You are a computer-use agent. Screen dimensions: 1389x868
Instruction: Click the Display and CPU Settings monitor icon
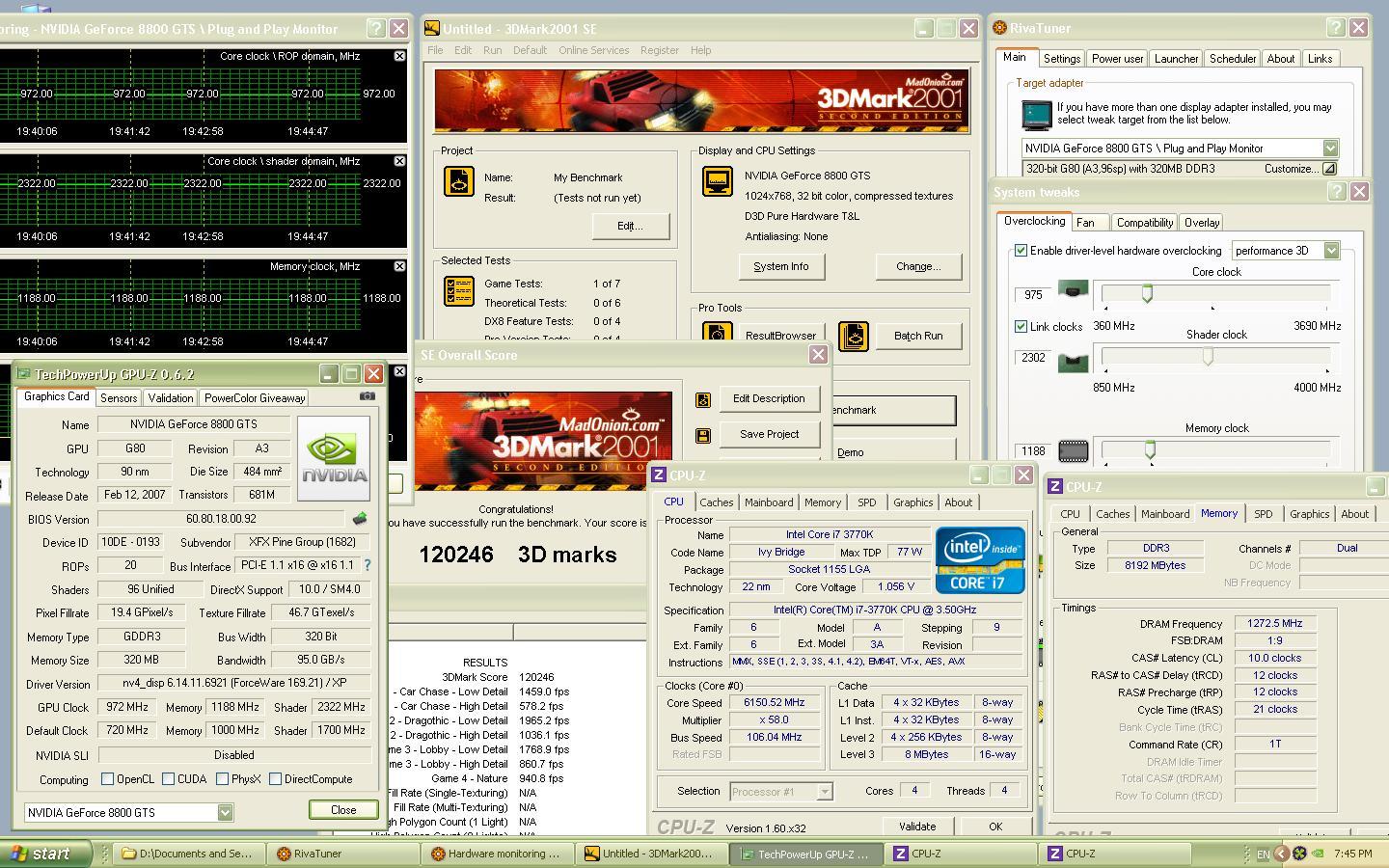717,181
